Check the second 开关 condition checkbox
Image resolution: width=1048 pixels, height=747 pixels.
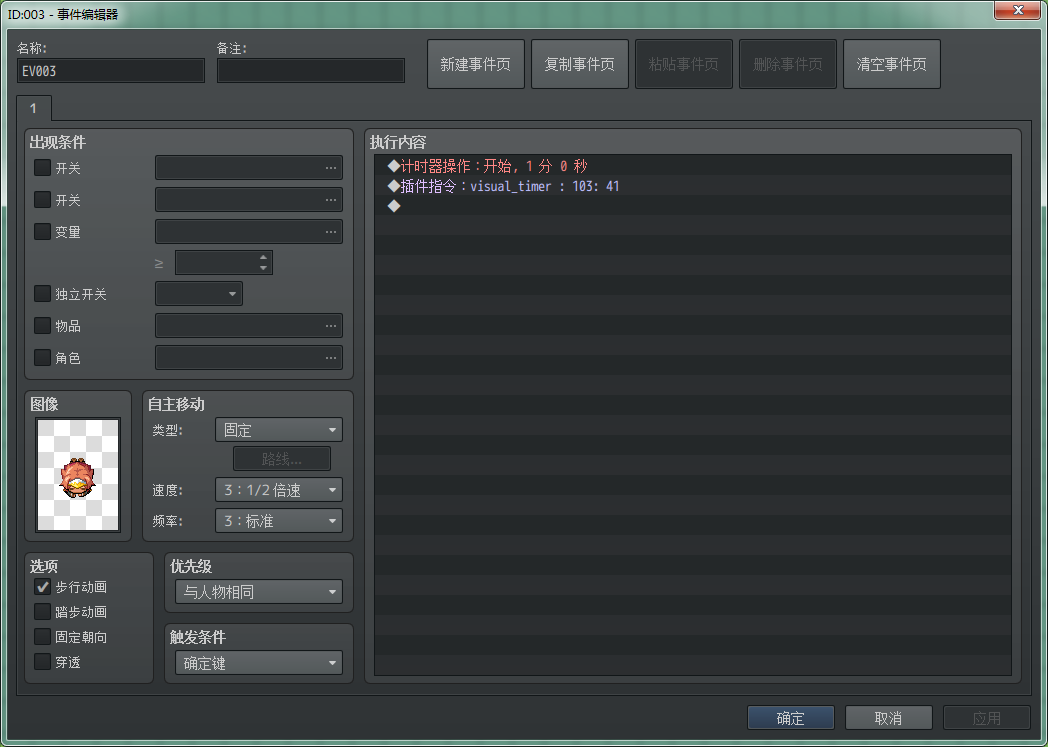[x=42, y=199]
